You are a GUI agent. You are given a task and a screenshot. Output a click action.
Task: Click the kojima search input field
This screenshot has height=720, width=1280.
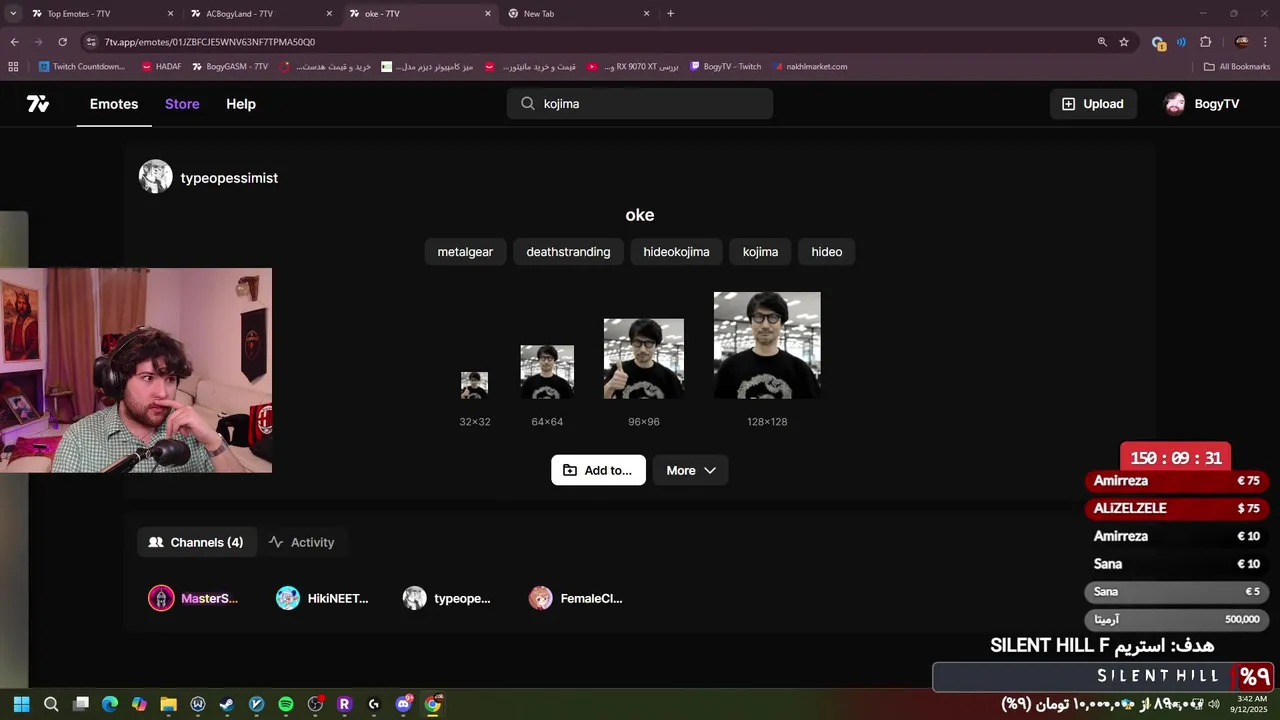[640, 104]
